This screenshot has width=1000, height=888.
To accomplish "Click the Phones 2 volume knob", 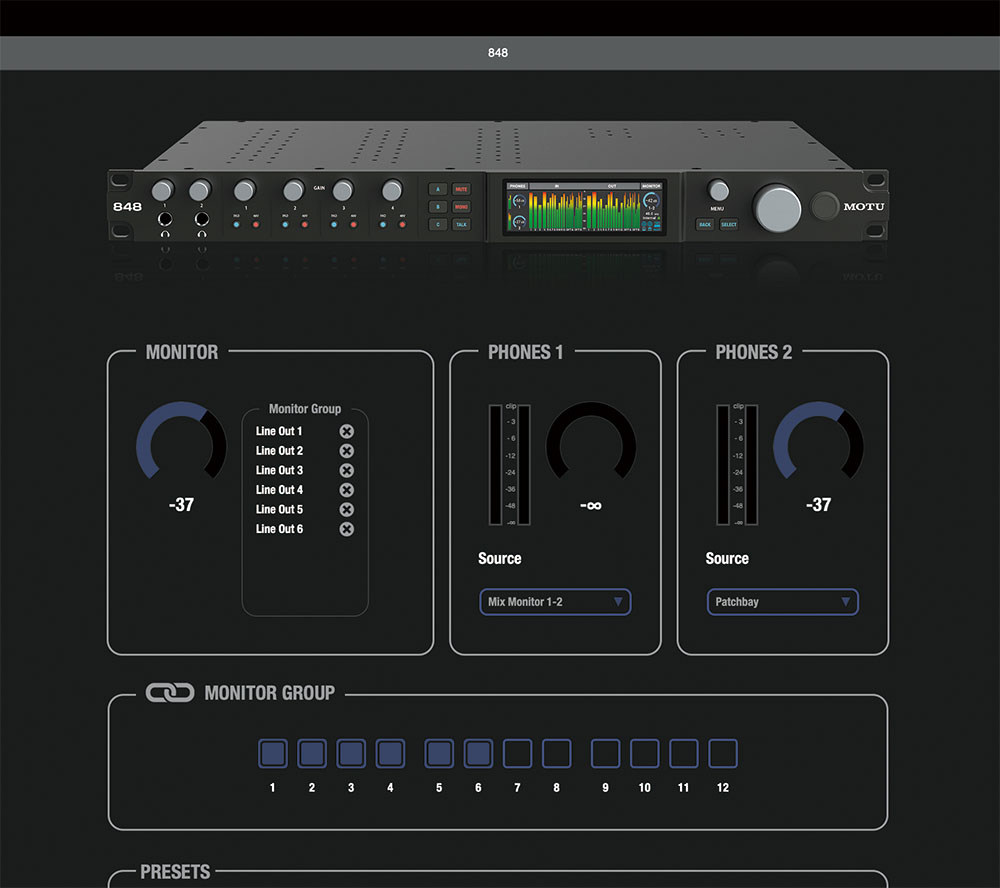I will pos(818,442).
